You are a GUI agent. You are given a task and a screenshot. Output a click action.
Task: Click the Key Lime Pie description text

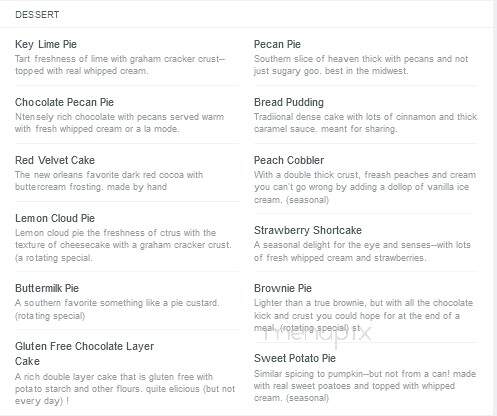tap(120, 65)
